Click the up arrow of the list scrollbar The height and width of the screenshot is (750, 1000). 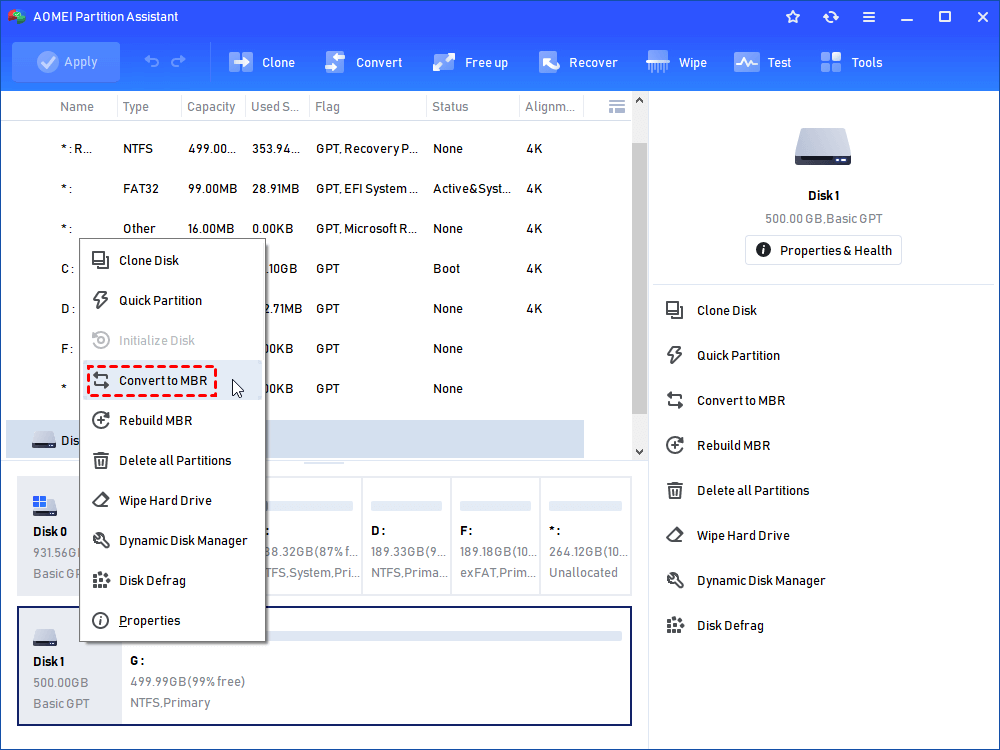click(x=639, y=101)
